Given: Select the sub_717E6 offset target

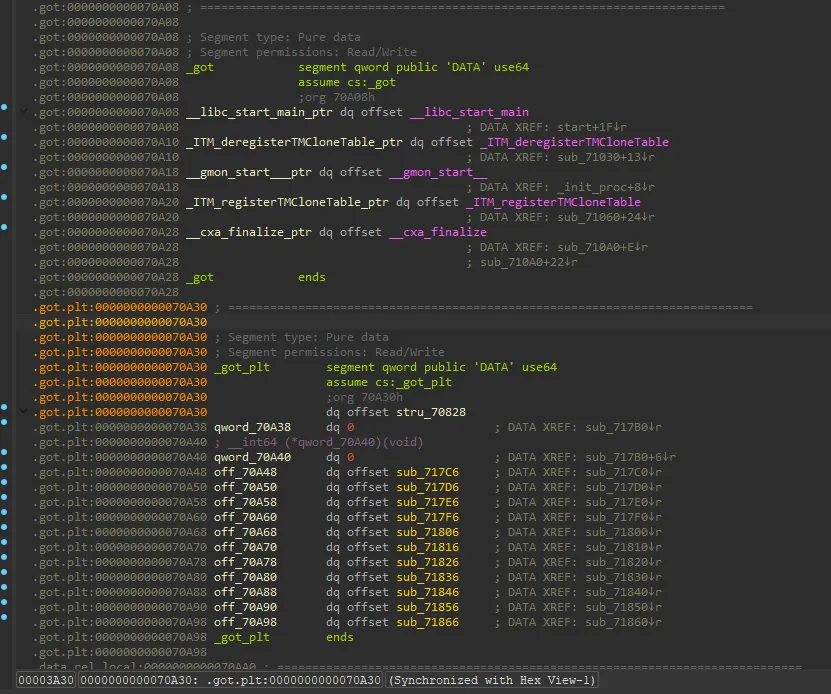Looking at the screenshot, I should [x=428, y=502].
